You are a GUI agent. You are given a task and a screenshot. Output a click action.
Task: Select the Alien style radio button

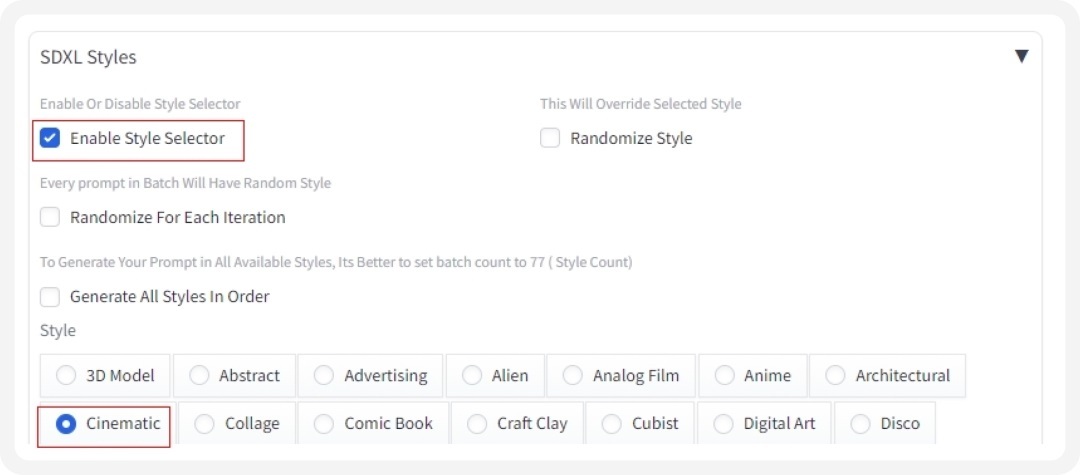click(x=472, y=376)
